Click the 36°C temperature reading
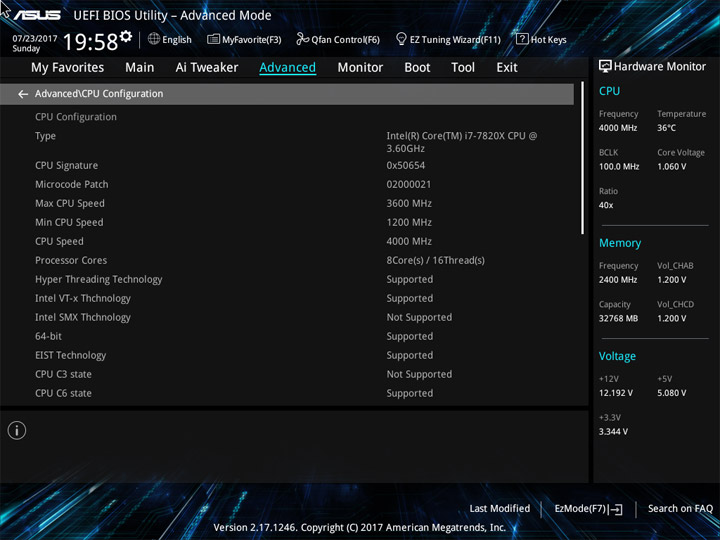Image resolution: width=720 pixels, height=540 pixels. [x=666, y=128]
